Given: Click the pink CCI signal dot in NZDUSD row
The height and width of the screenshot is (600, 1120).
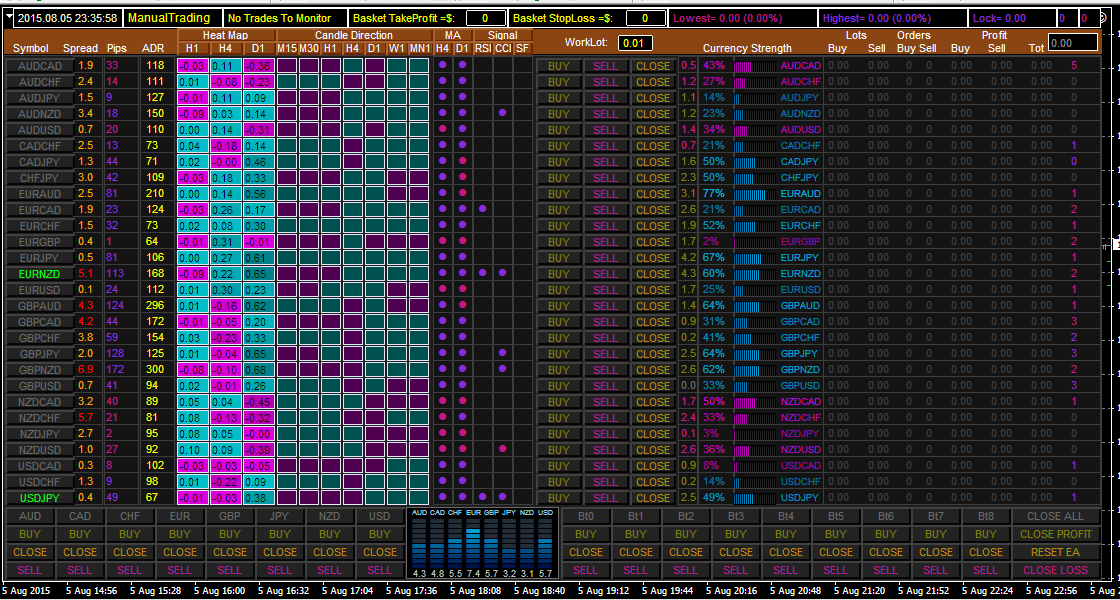Looking at the screenshot, I should point(503,449).
